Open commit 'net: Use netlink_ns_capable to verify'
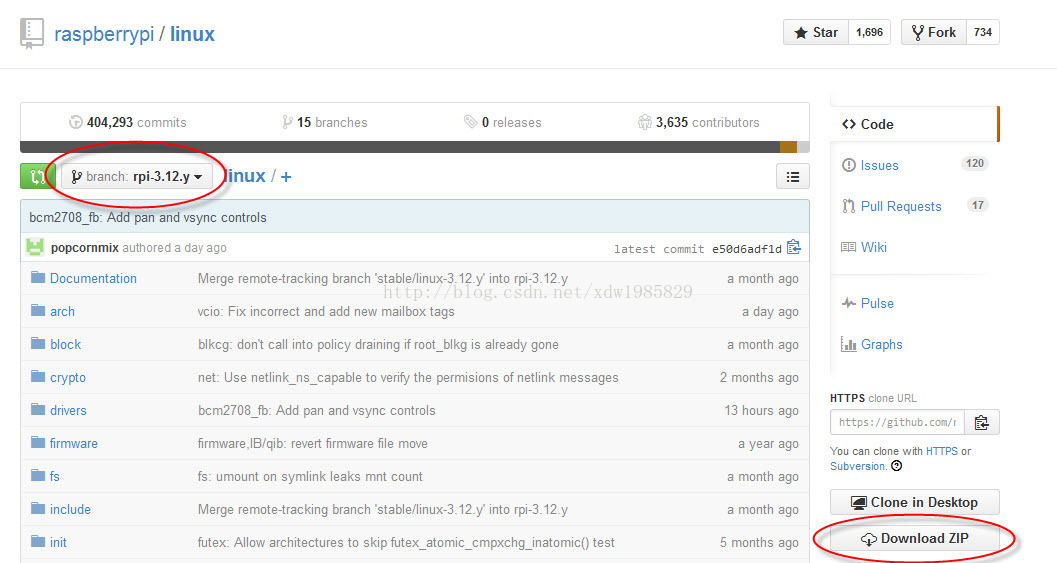This screenshot has width=1057, height=563. pos(408,378)
